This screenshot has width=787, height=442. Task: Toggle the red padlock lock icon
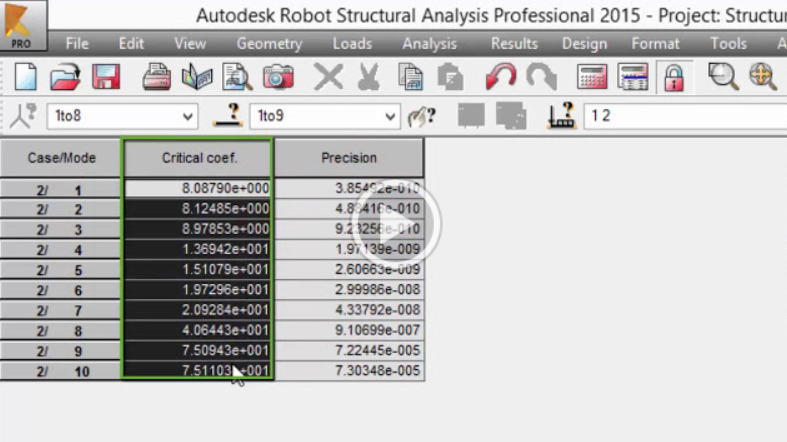point(675,77)
